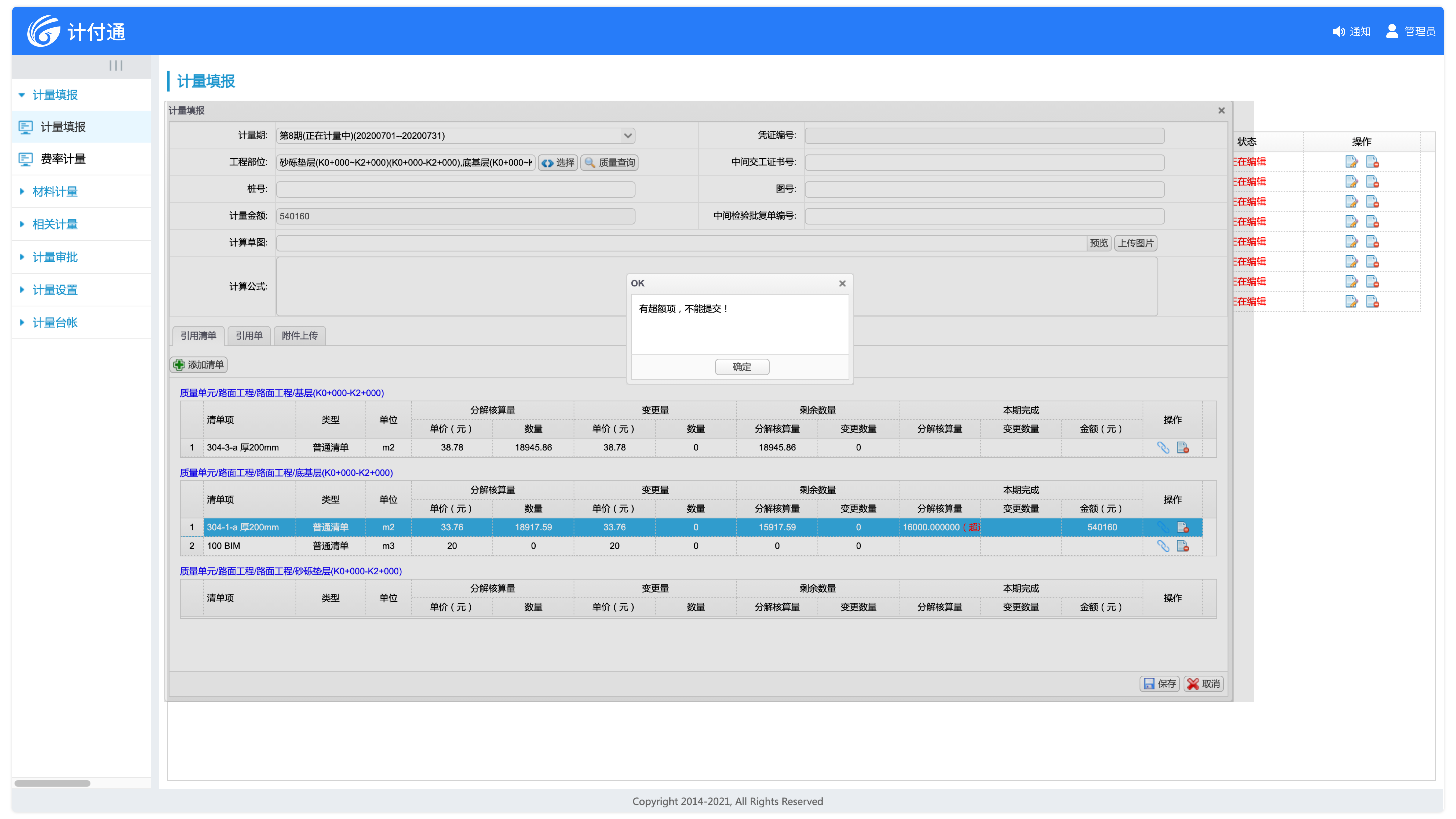
Task: Close the OK alert dialog with X
Action: (x=842, y=284)
